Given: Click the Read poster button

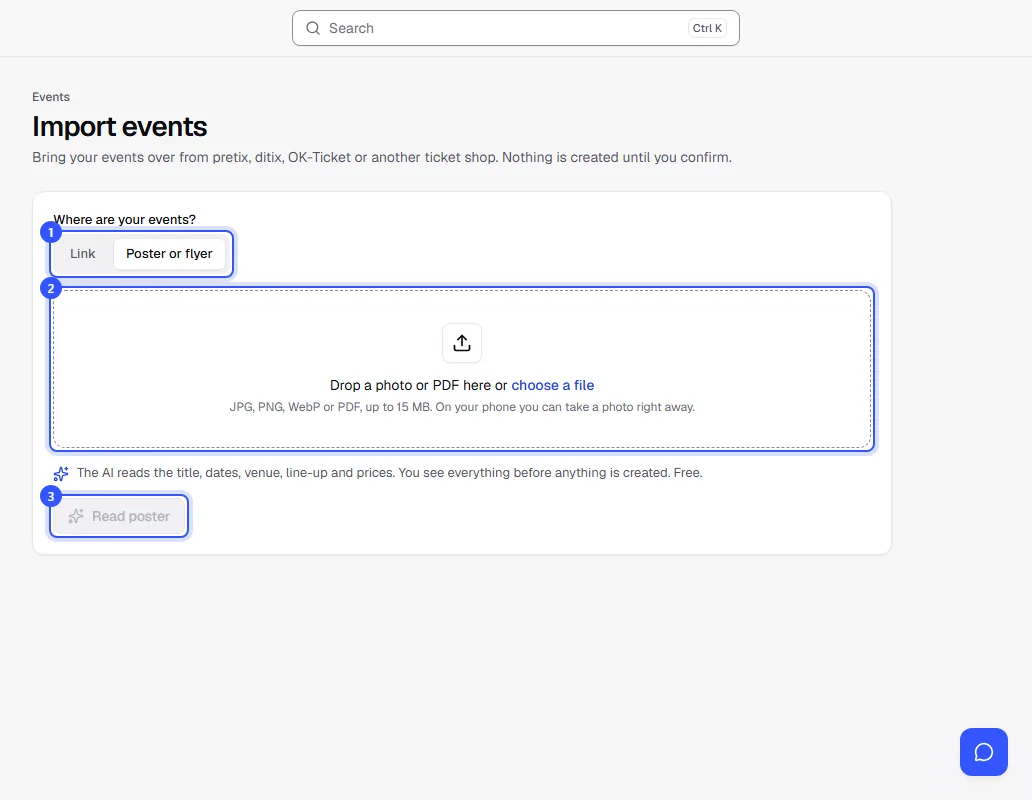Looking at the screenshot, I should coord(119,516).
